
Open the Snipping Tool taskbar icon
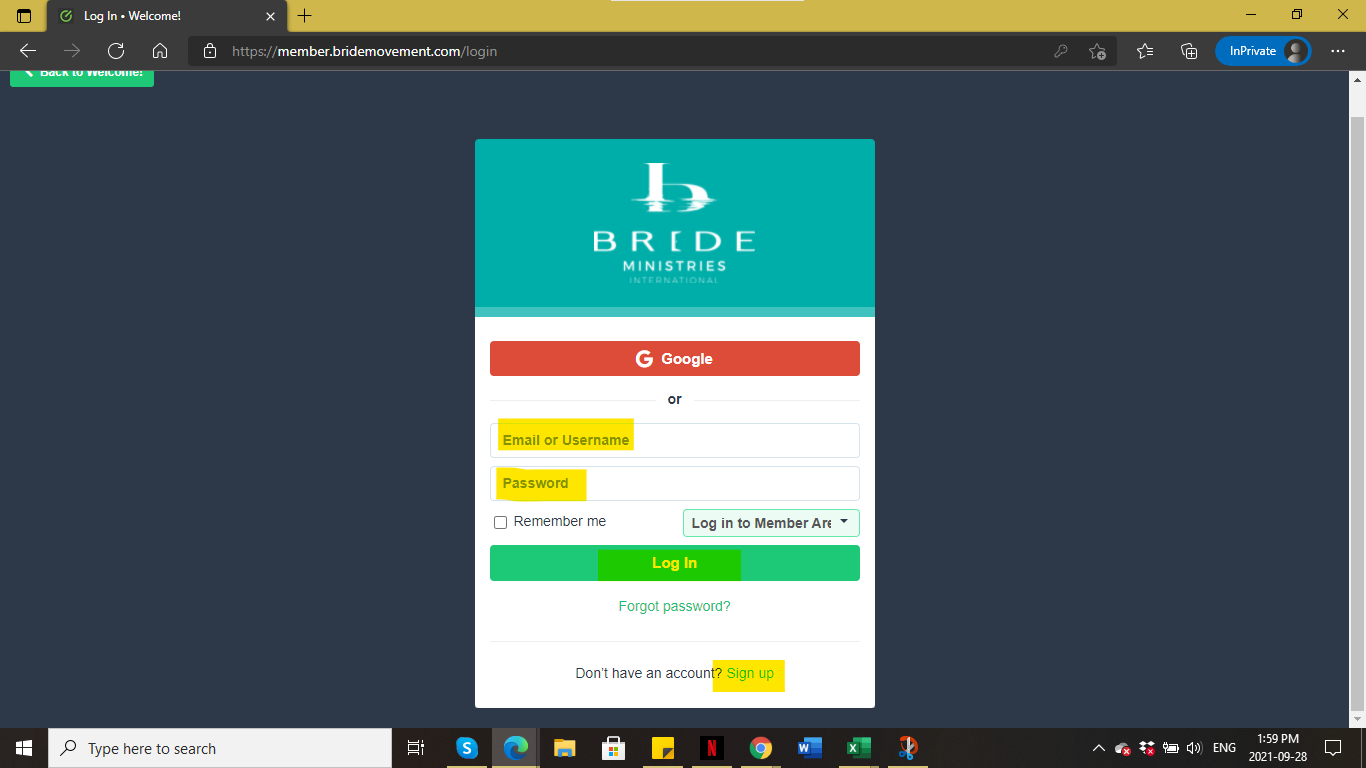(x=907, y=748)
